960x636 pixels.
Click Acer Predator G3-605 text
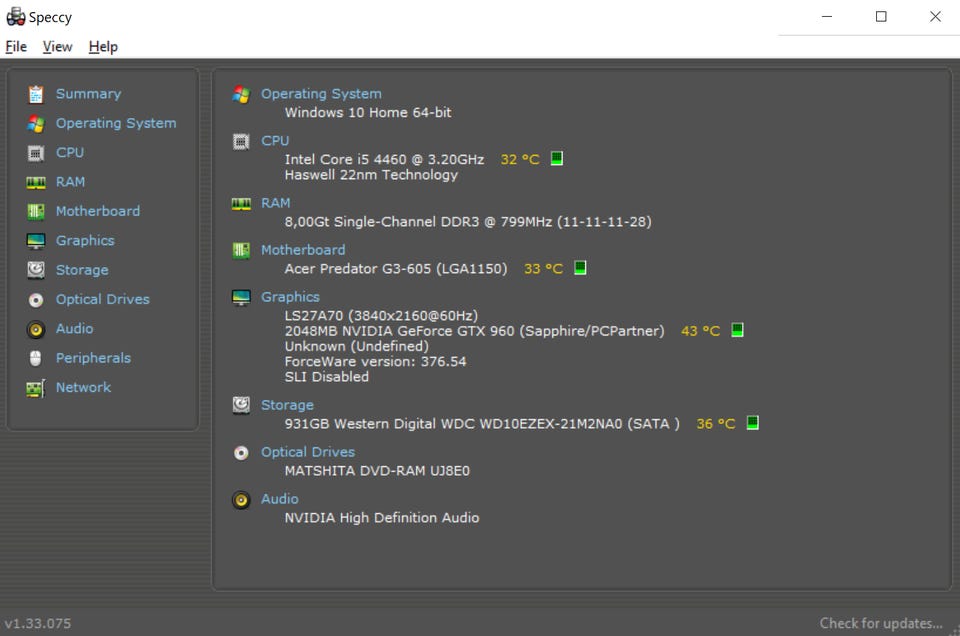pyautogui.click(x=396, y=269)
